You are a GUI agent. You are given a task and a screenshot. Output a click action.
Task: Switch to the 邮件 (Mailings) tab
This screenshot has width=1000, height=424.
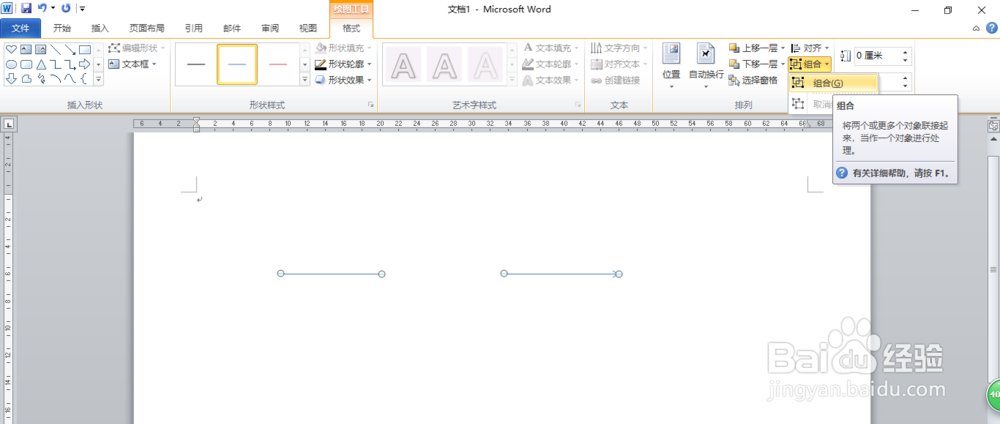pos(232,28)
